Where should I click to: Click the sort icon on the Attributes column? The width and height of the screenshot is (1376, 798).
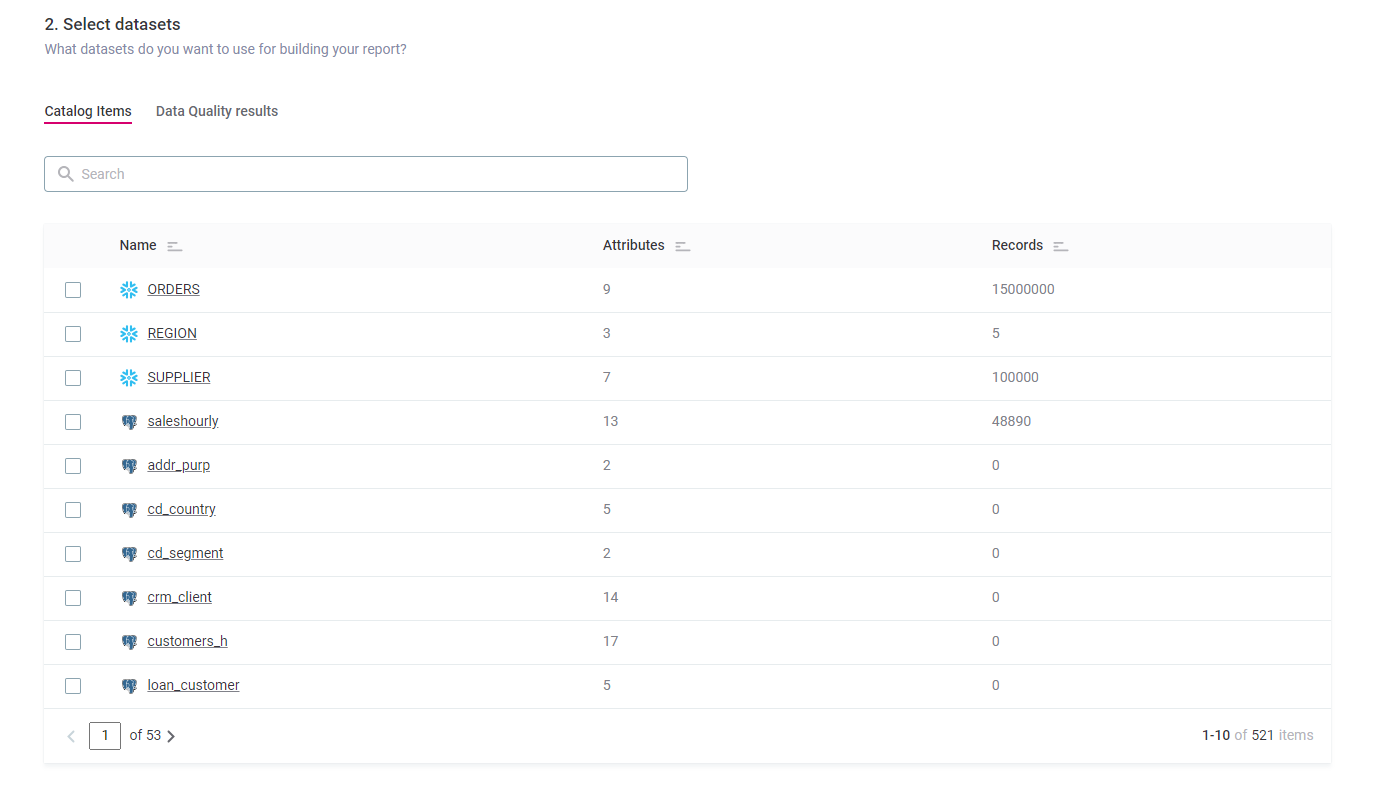point(682,245)
